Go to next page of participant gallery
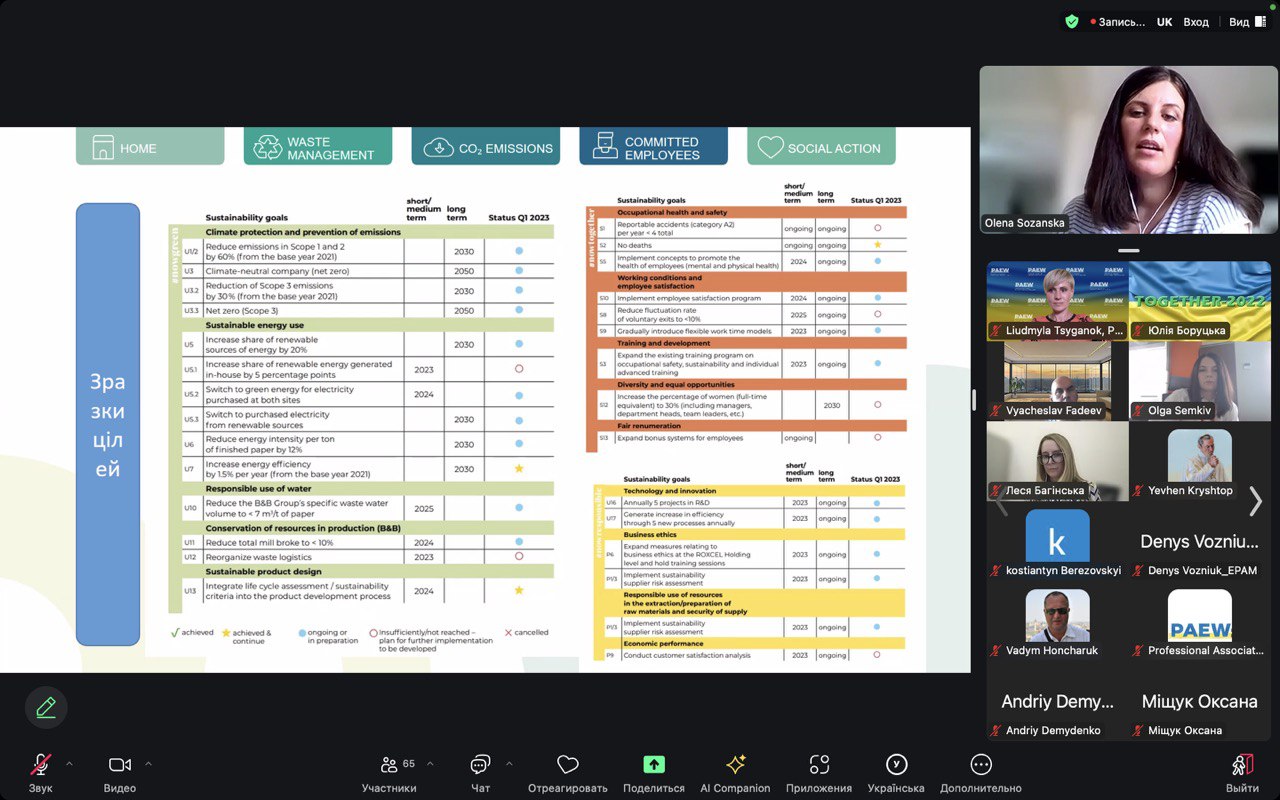The image size is (1280, 800). tap(1256, 501)
